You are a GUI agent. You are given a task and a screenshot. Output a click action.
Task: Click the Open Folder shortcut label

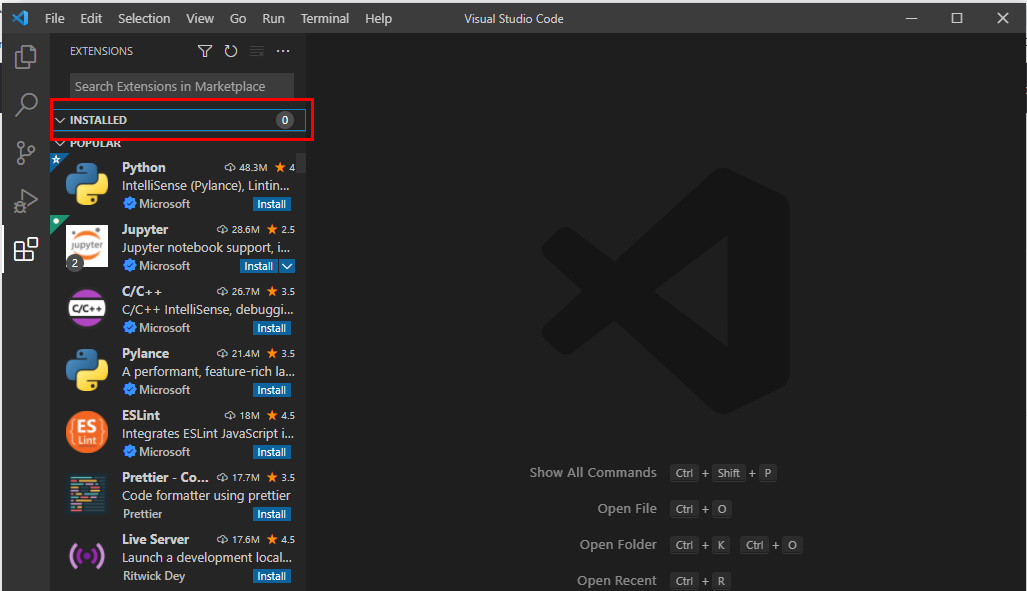(x=618, y=544)
